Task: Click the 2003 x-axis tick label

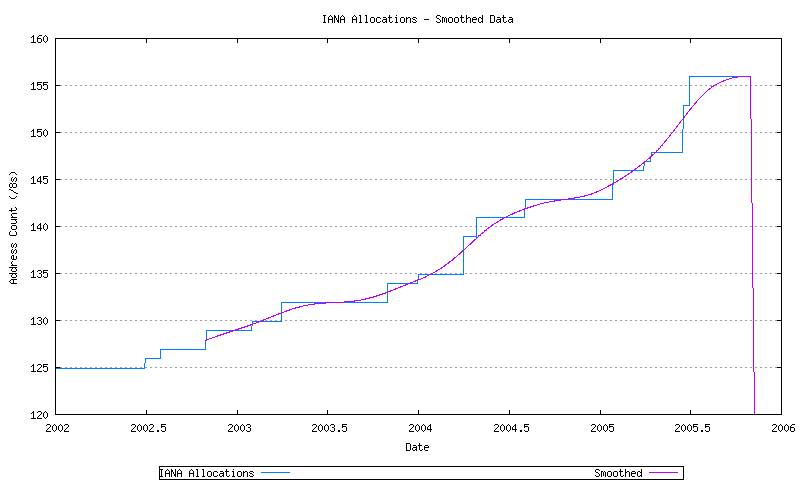Action: tap(237, 428)
